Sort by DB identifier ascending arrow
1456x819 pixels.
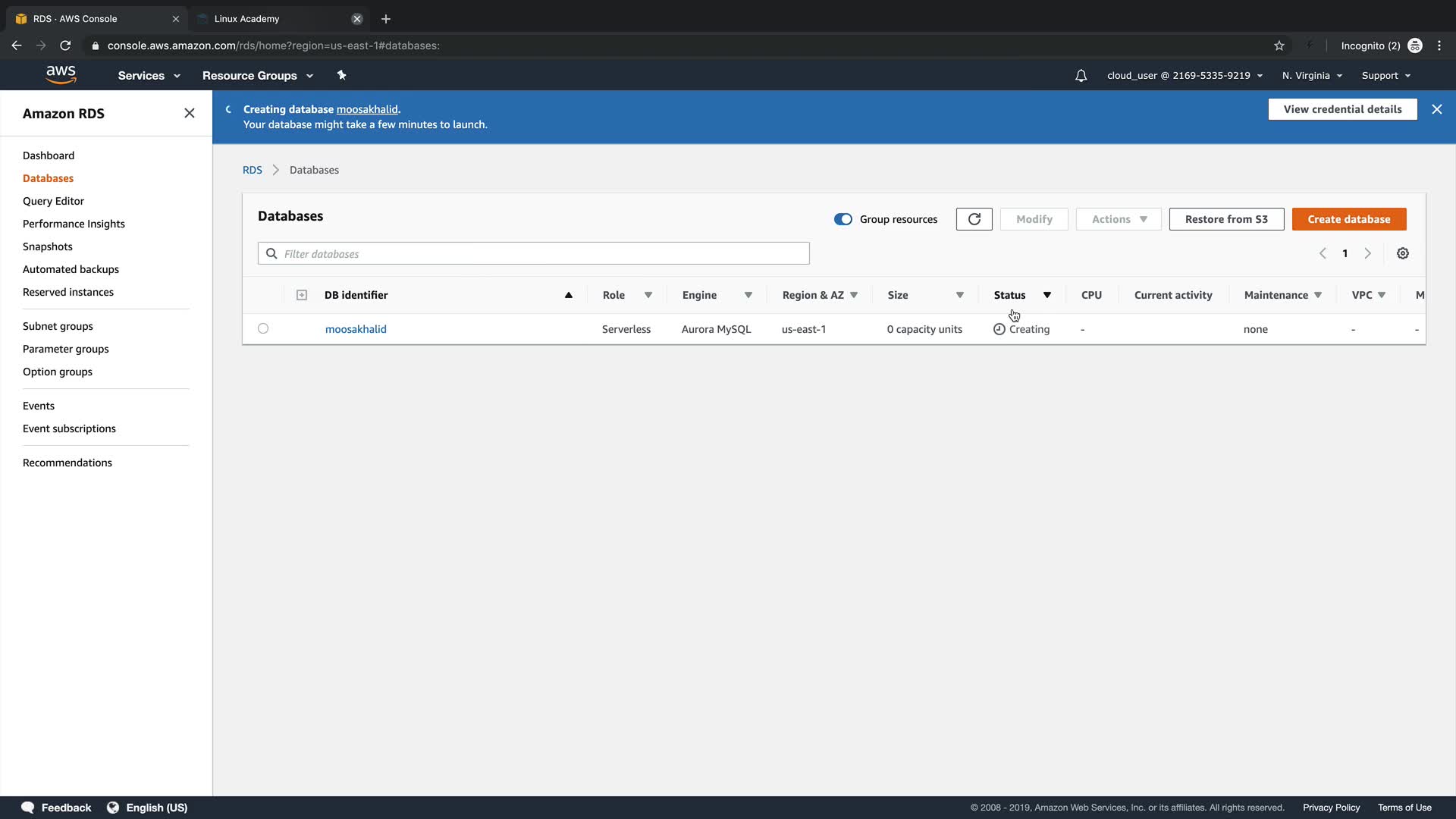point(568,295)
